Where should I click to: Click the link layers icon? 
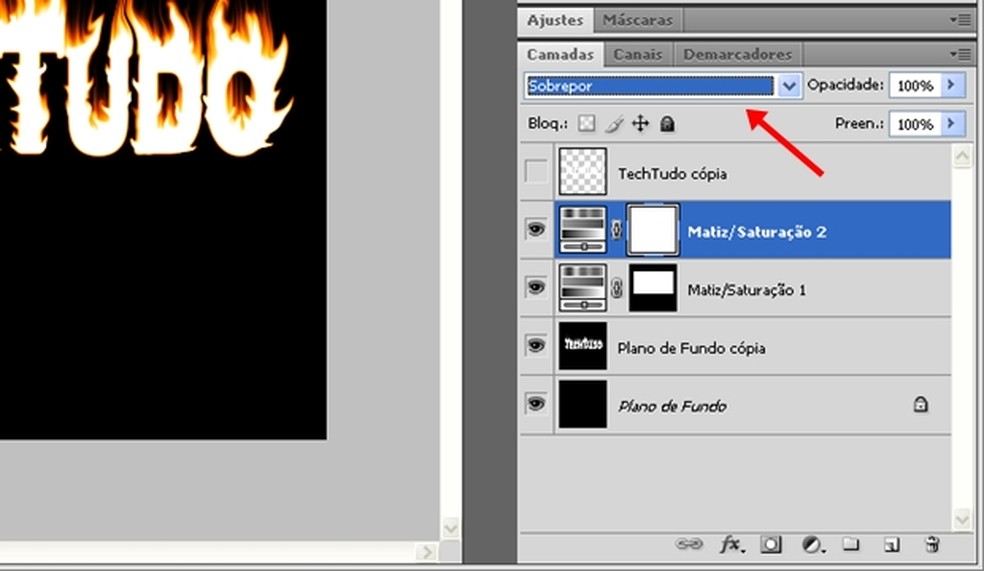688,544
